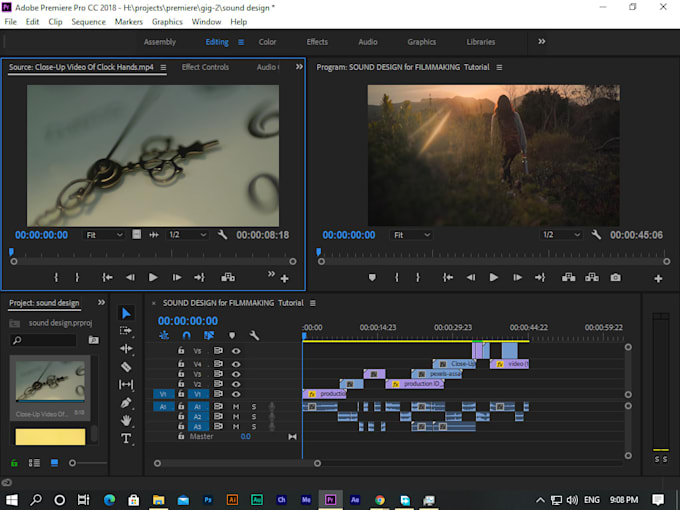Viewport: 680px width, 510px height.
Task: Expand Project panel tabs overflow
Action: pos(101,303)
